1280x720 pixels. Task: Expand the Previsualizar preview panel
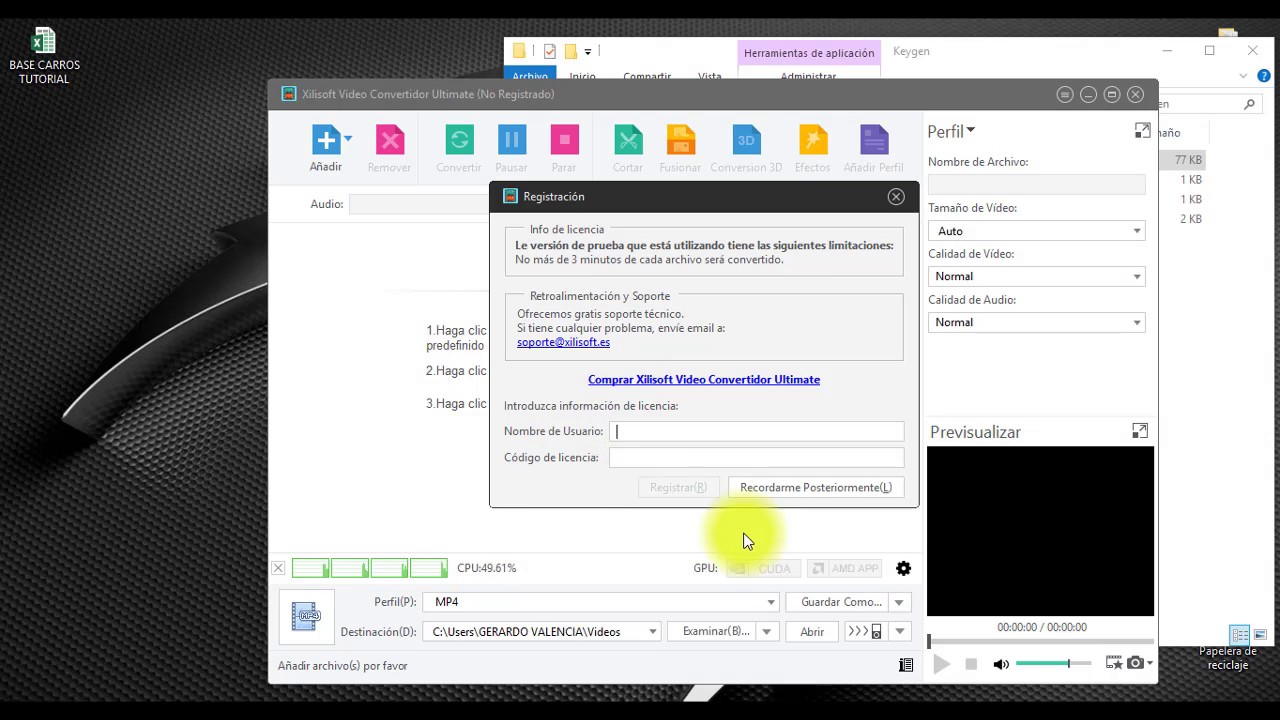pos(1140,431)
